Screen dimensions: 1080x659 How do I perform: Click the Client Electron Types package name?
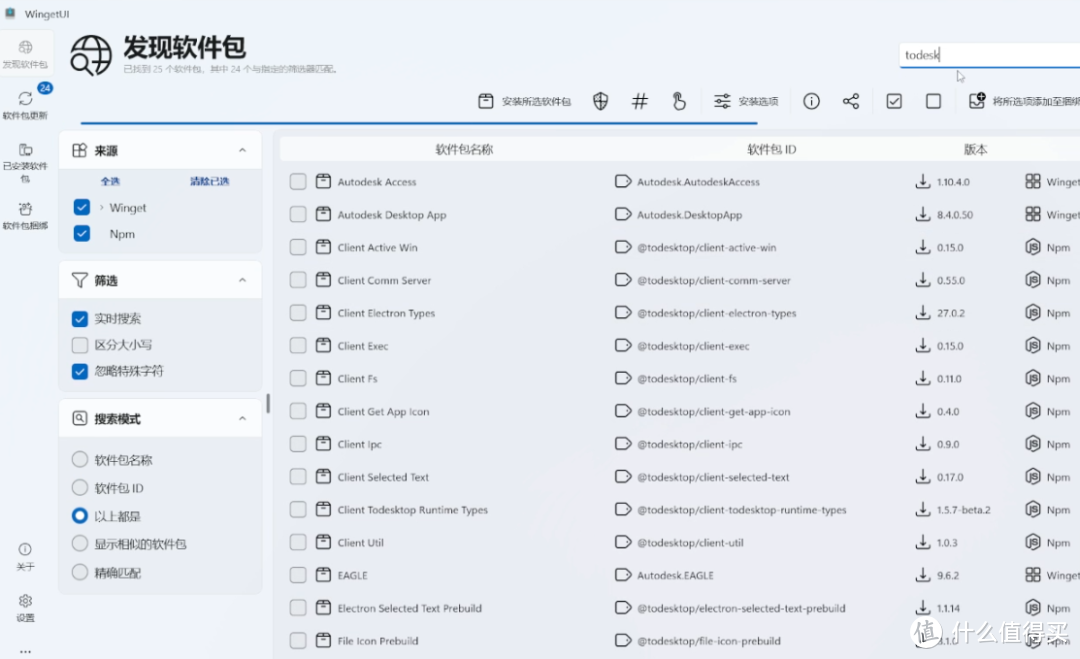coord(386,313)
